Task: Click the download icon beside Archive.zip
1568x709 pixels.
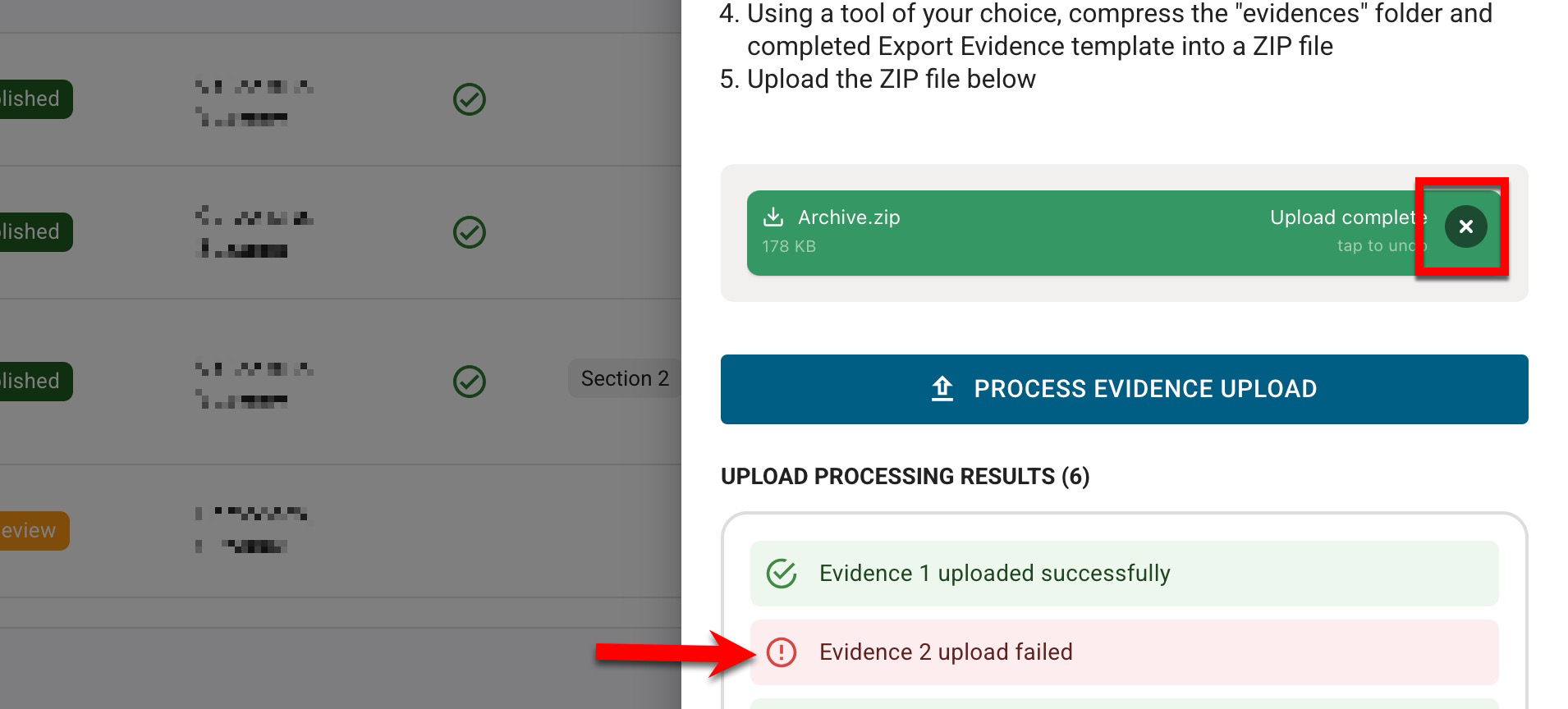Action: pyautogui.click(x=773, y=217)
